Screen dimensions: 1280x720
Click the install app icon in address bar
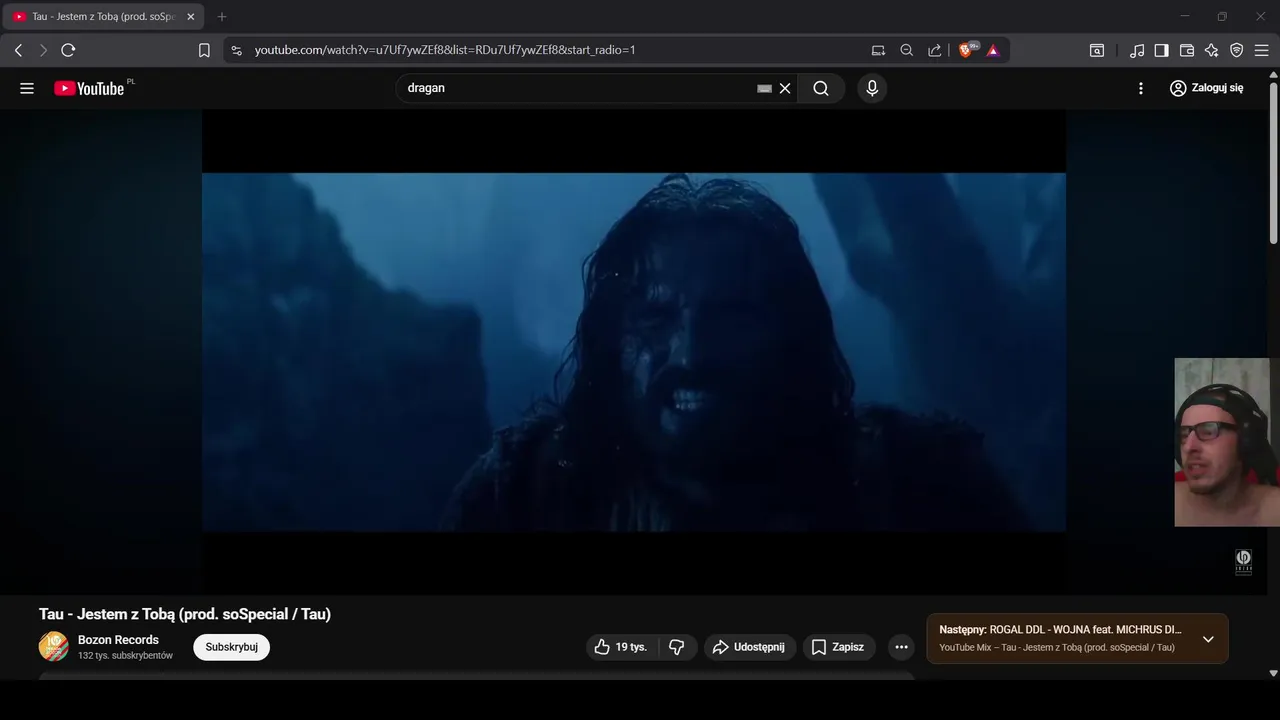[x=878, y=50]
